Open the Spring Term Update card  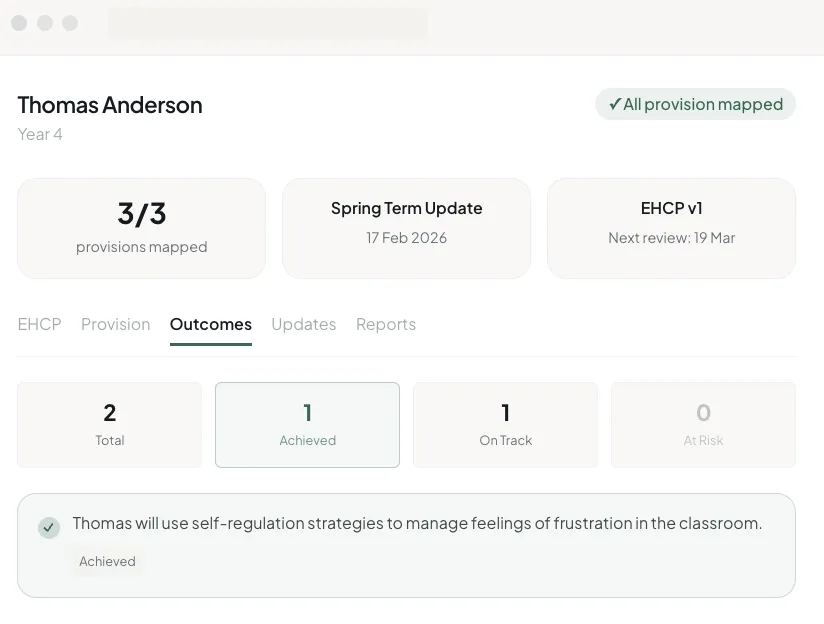(x=406, y=228)
